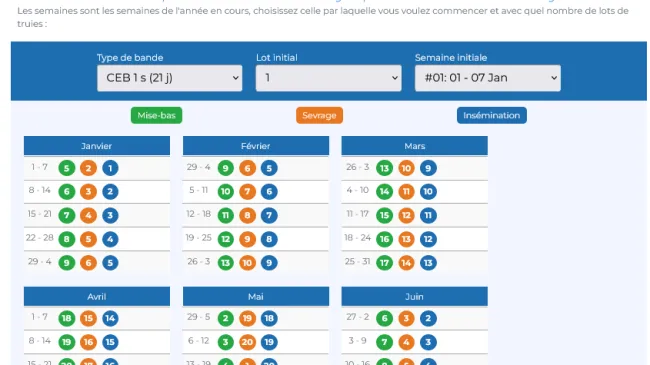Viewport: 650px width, 365px height.
Task: Click green badge 16 in Mars week 18 - 24
Action: pos(384,239)
